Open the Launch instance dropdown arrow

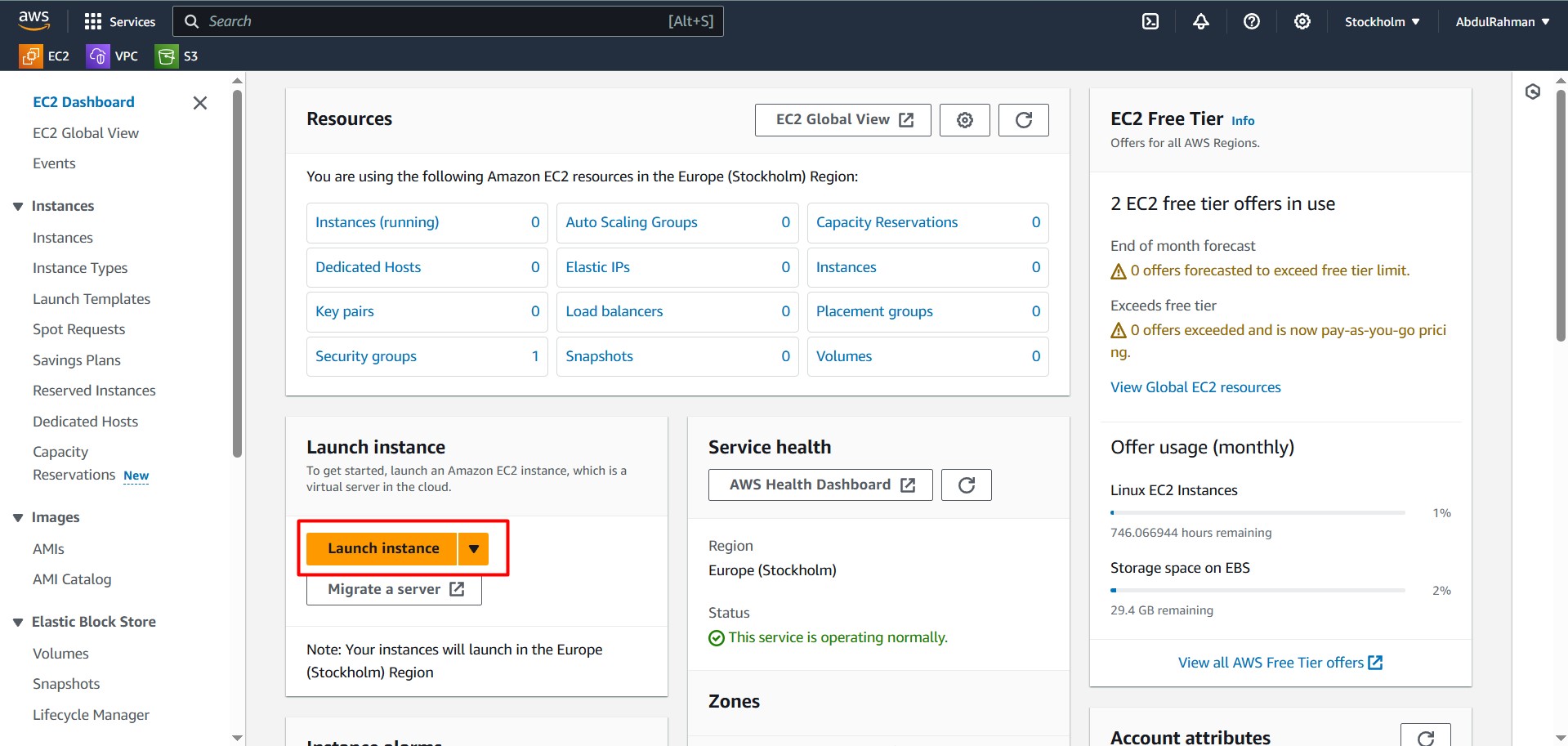coord(474,549)
